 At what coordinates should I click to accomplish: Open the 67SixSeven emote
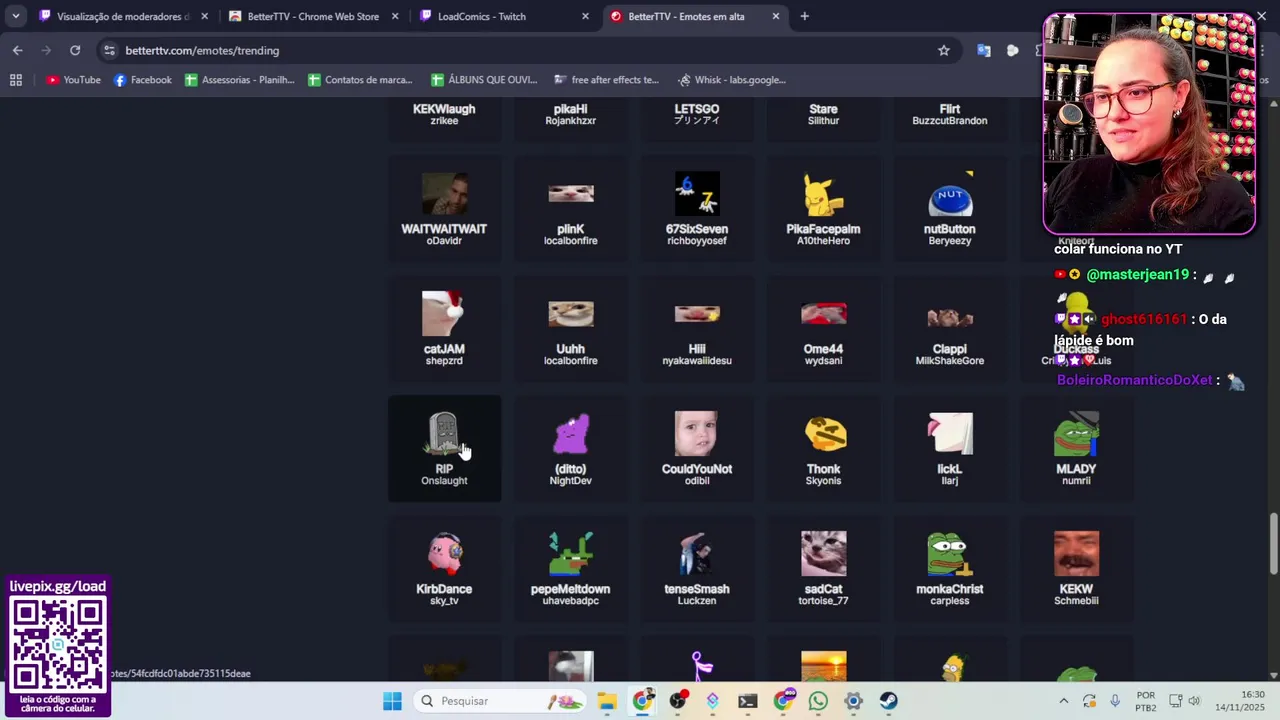tap(697, 209)
